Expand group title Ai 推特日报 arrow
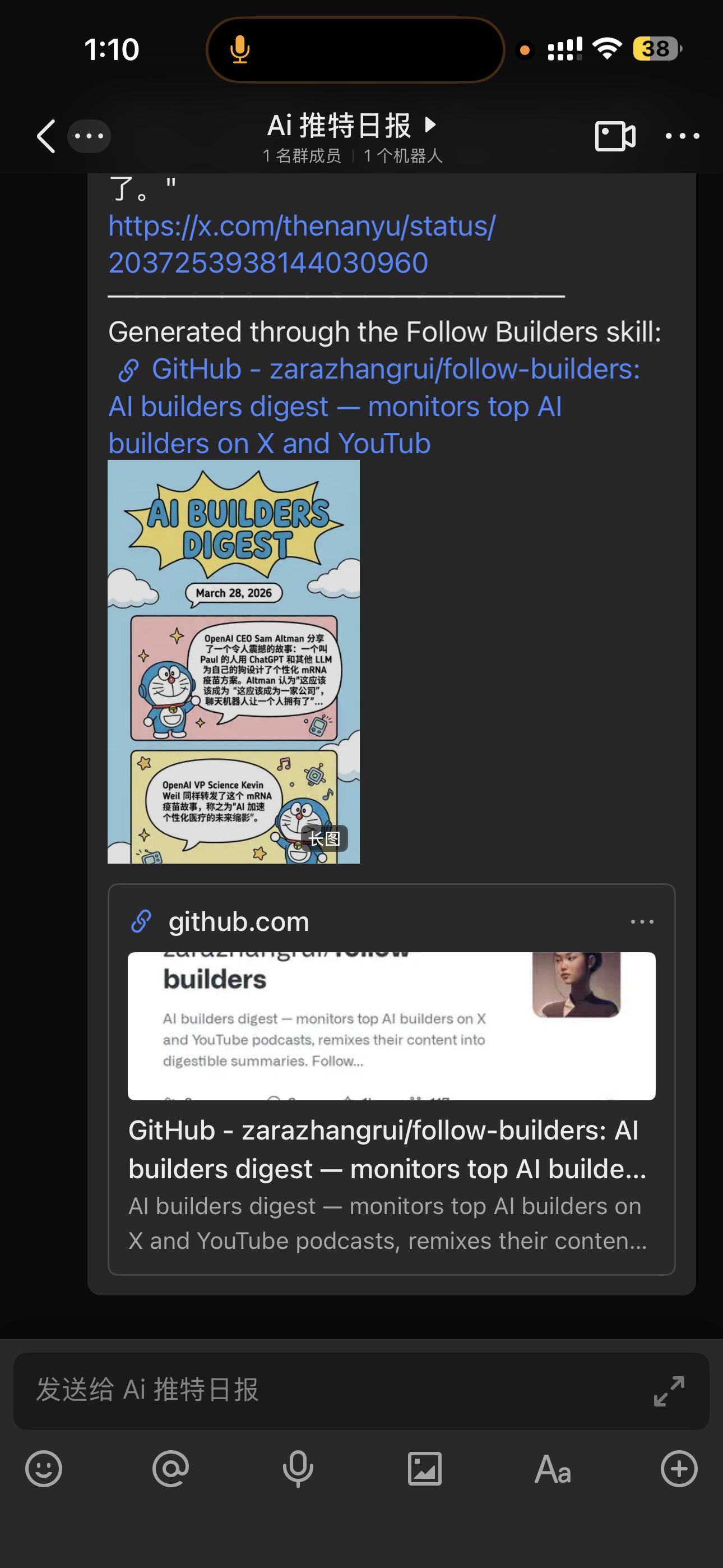 (x=430, y=125)
